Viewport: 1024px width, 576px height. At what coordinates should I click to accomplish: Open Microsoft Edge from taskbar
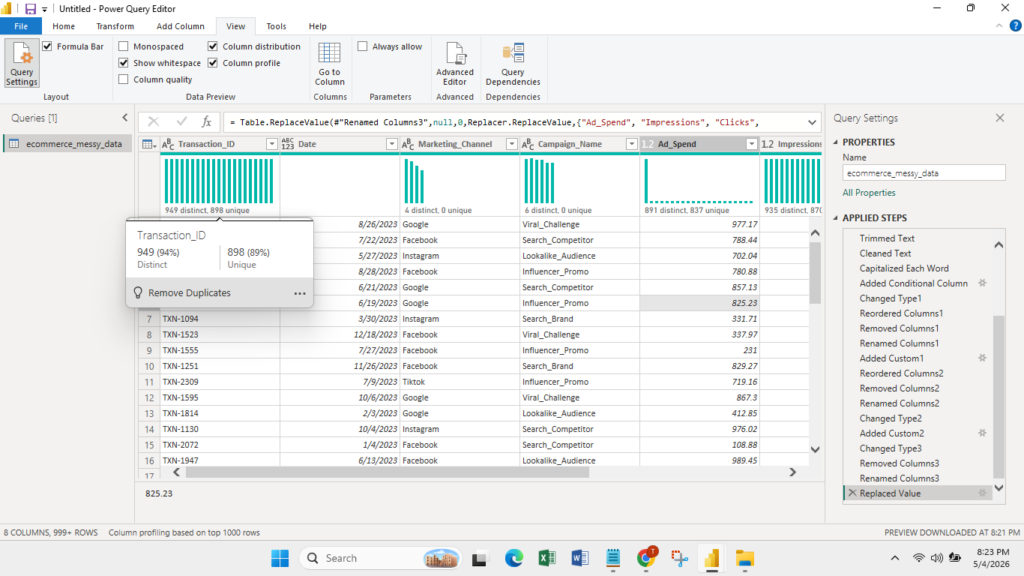click(x=514, y=558)
